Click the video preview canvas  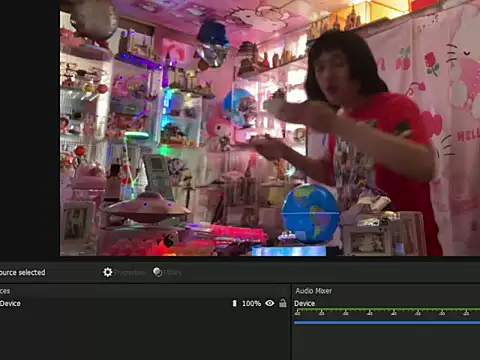pyautogui.click(x=270, y=128)
